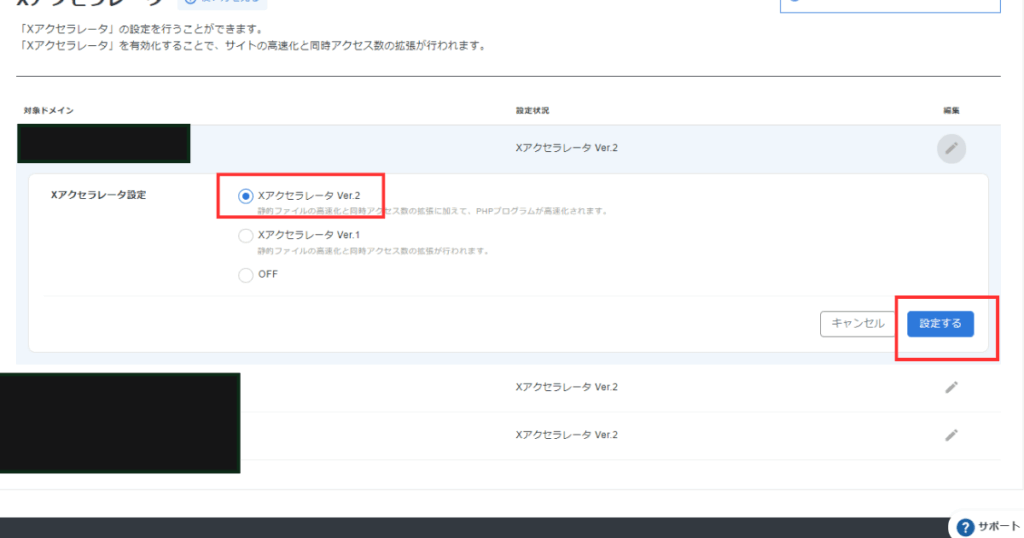Select the Xアクセラレータ Ver.2 radio button
The image size is (1024, 538).
[x=246, y=197]
